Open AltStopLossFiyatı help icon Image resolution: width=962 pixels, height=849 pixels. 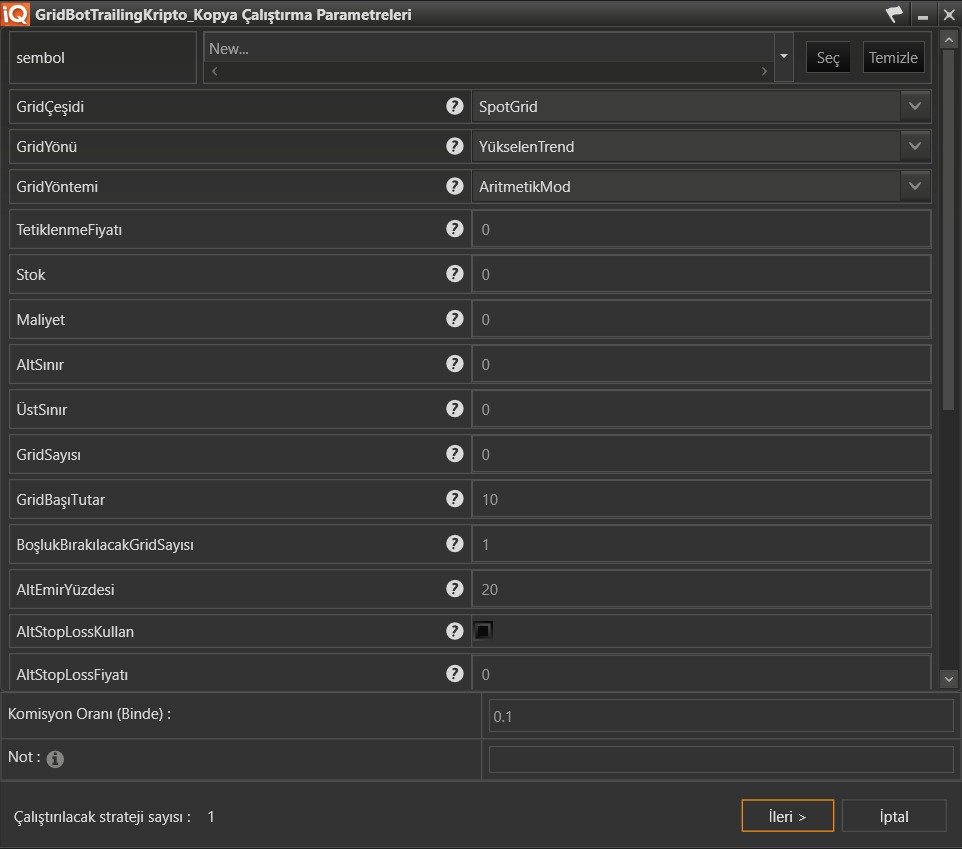coord(454,674)
